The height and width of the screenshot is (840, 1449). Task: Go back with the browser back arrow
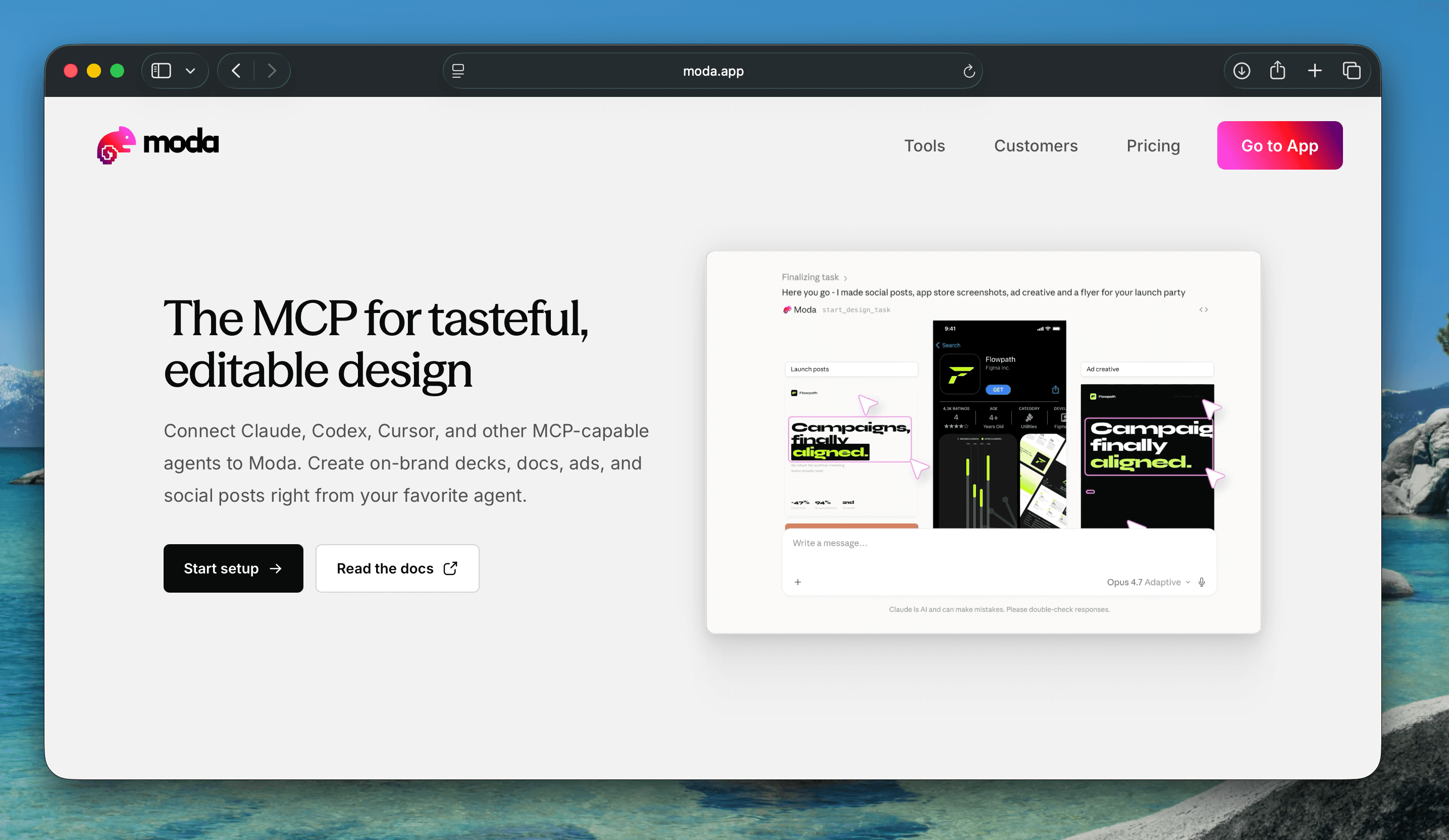(236, 71)
